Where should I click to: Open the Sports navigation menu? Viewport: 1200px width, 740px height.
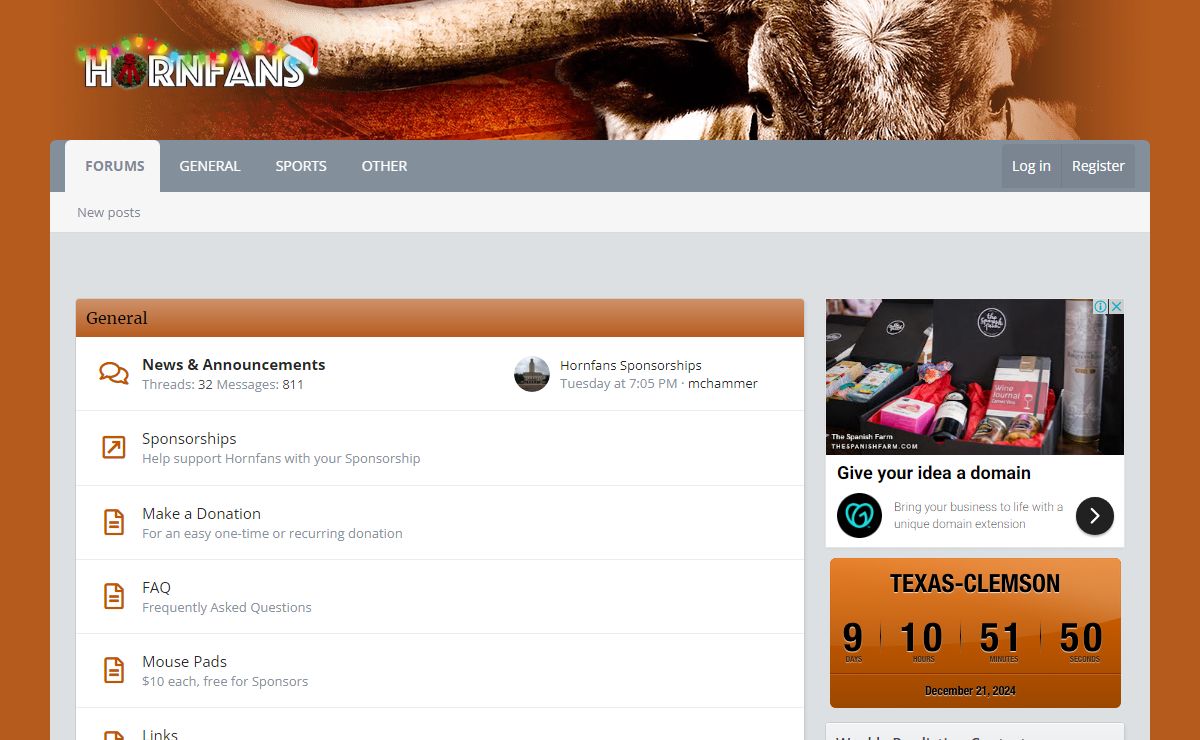(x=301, y=166)
